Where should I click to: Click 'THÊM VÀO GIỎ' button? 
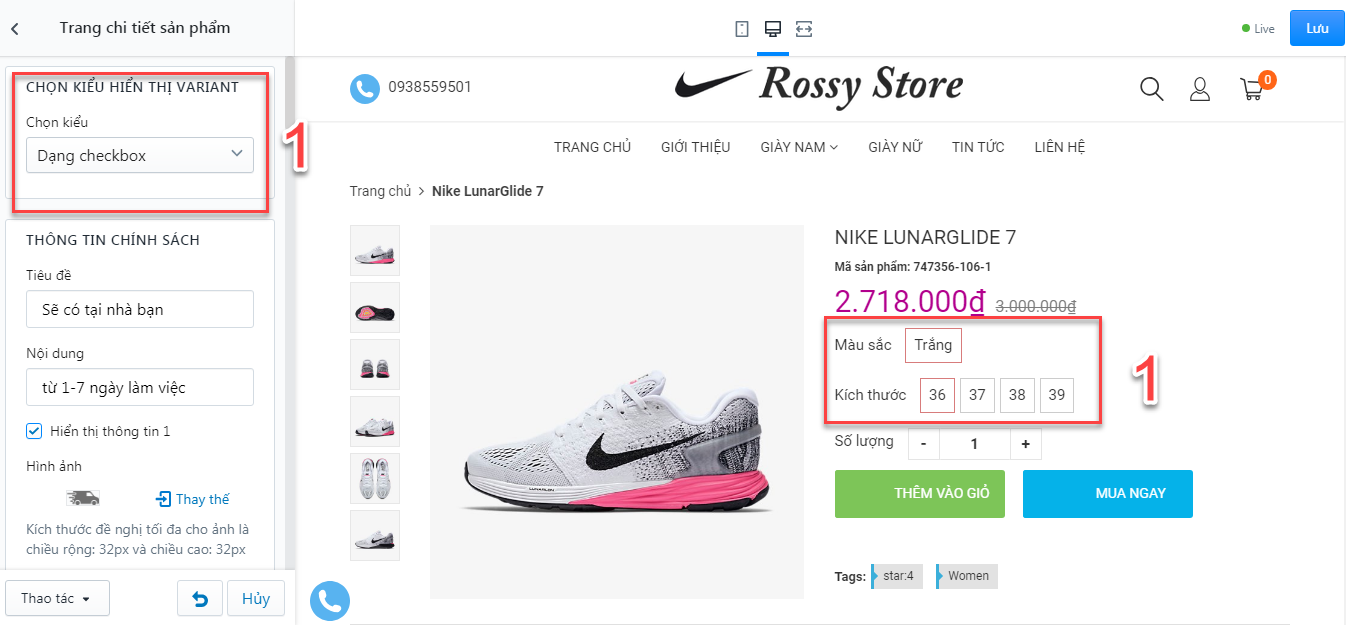[920, 494]
